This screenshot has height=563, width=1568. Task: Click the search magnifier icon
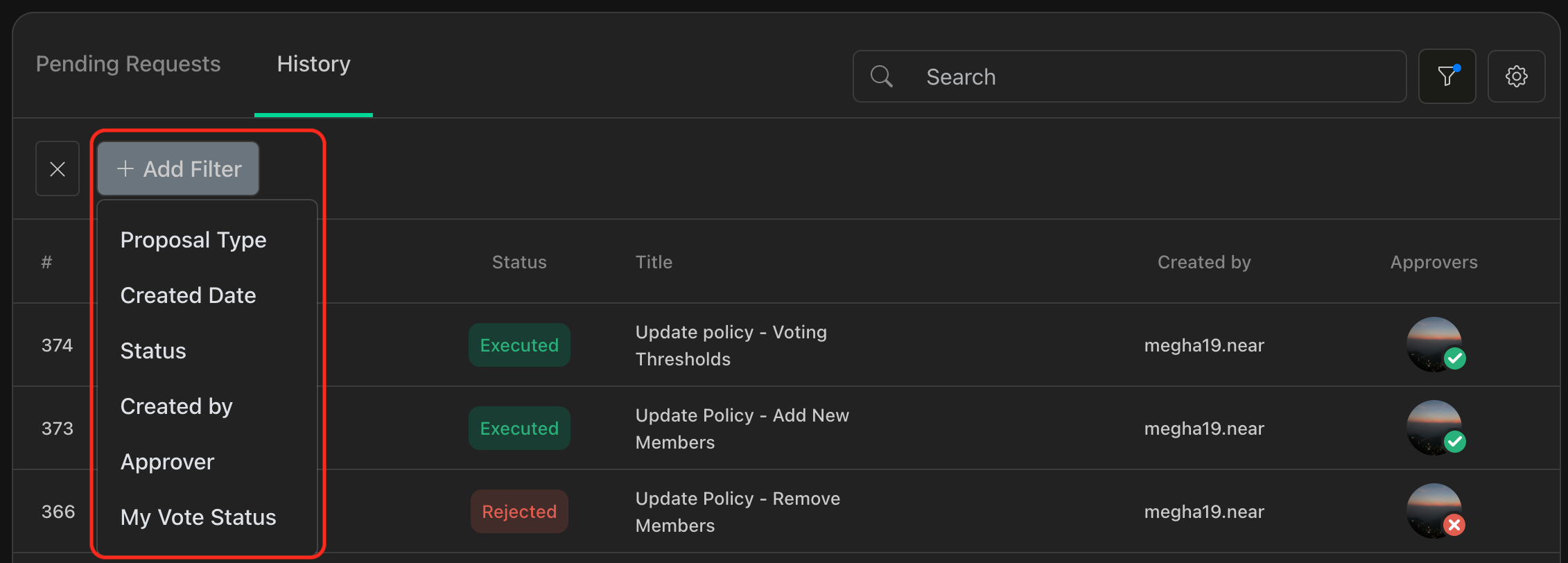pyautogui.click(x=881, y=76)
